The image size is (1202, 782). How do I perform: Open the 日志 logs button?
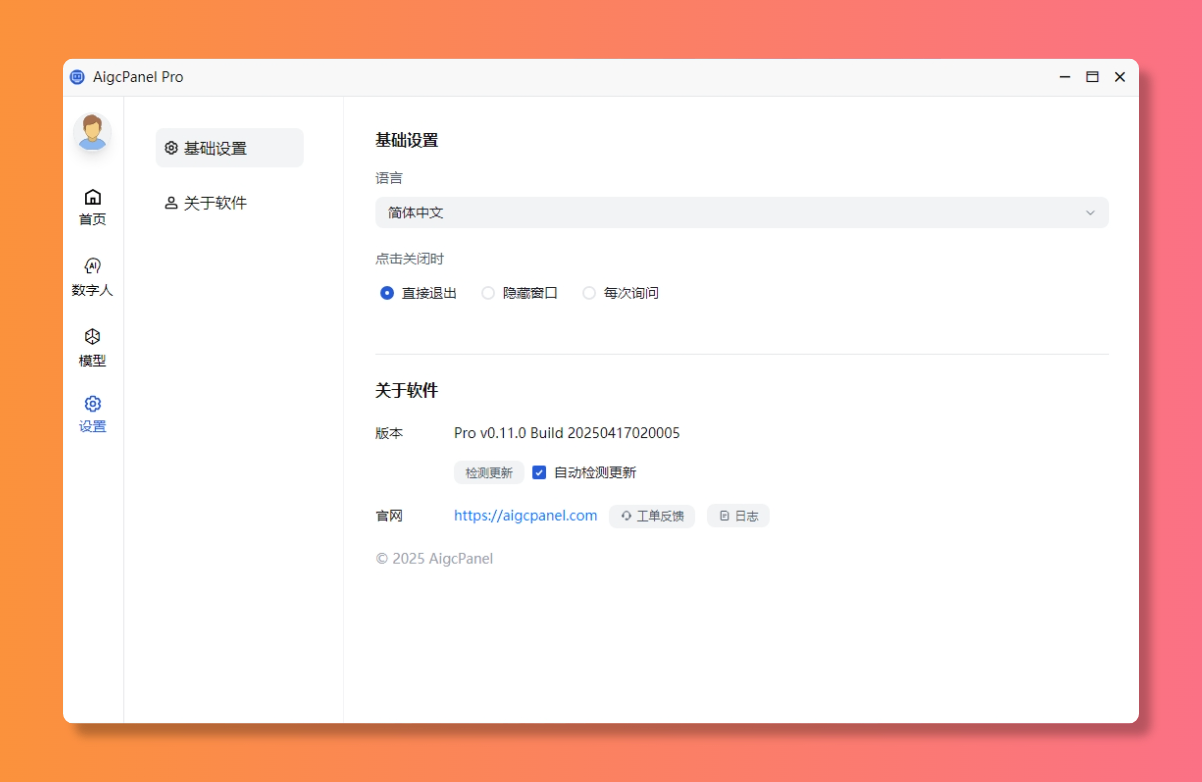click(738, 516)
